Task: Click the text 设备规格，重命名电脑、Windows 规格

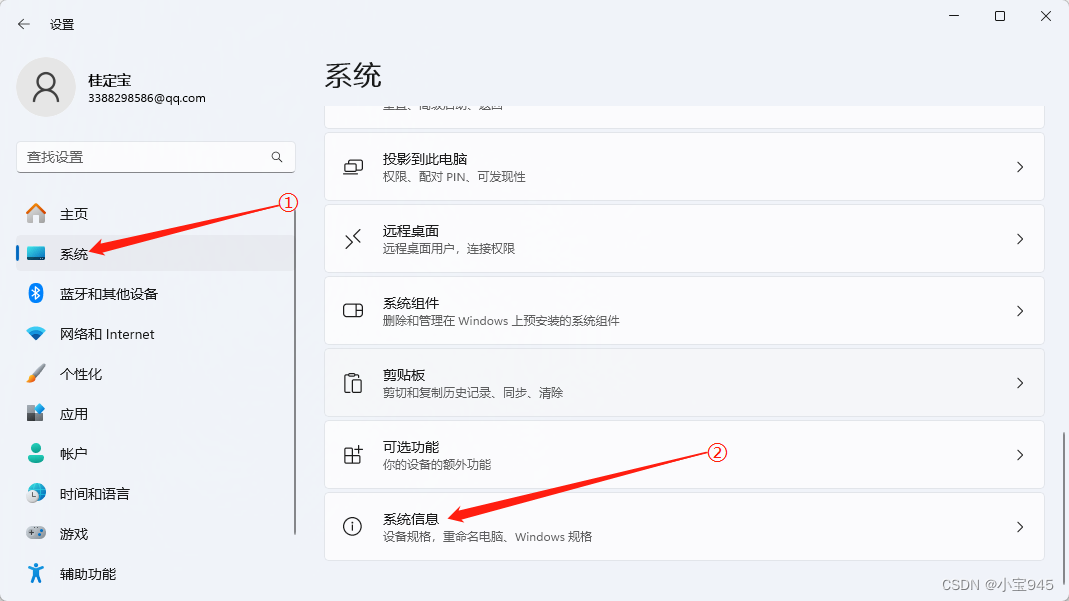Action: pos(487,537)
